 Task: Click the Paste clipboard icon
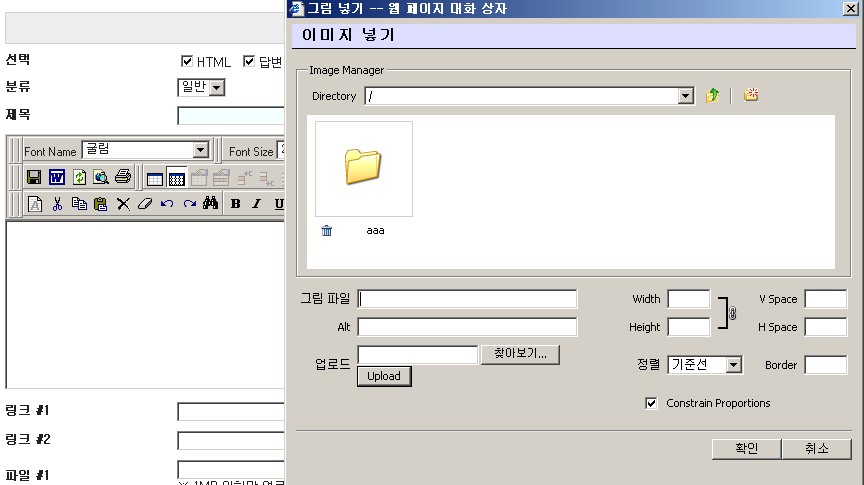coord(101,204)
